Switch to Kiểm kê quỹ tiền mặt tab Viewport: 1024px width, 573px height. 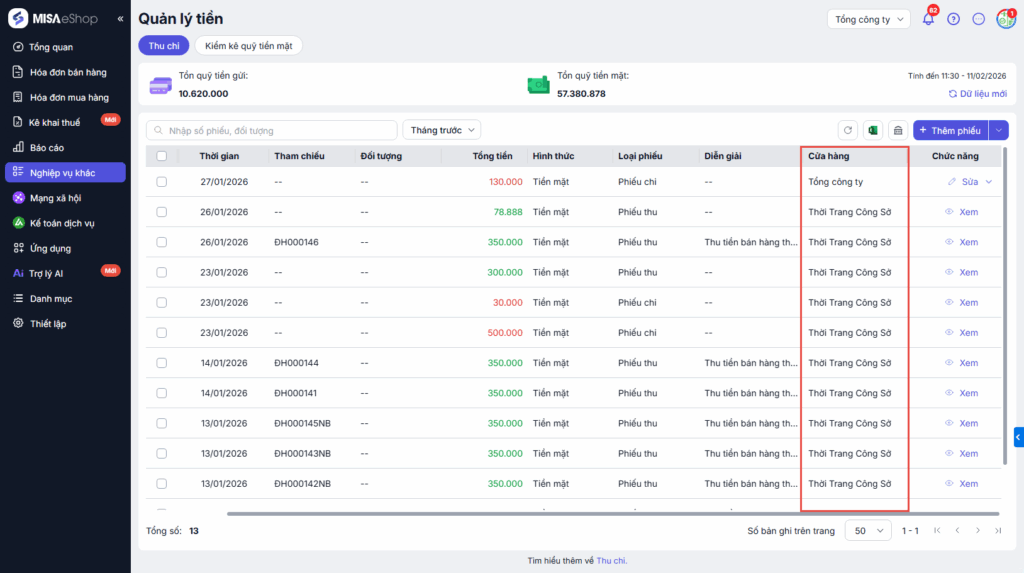point(248,45)
